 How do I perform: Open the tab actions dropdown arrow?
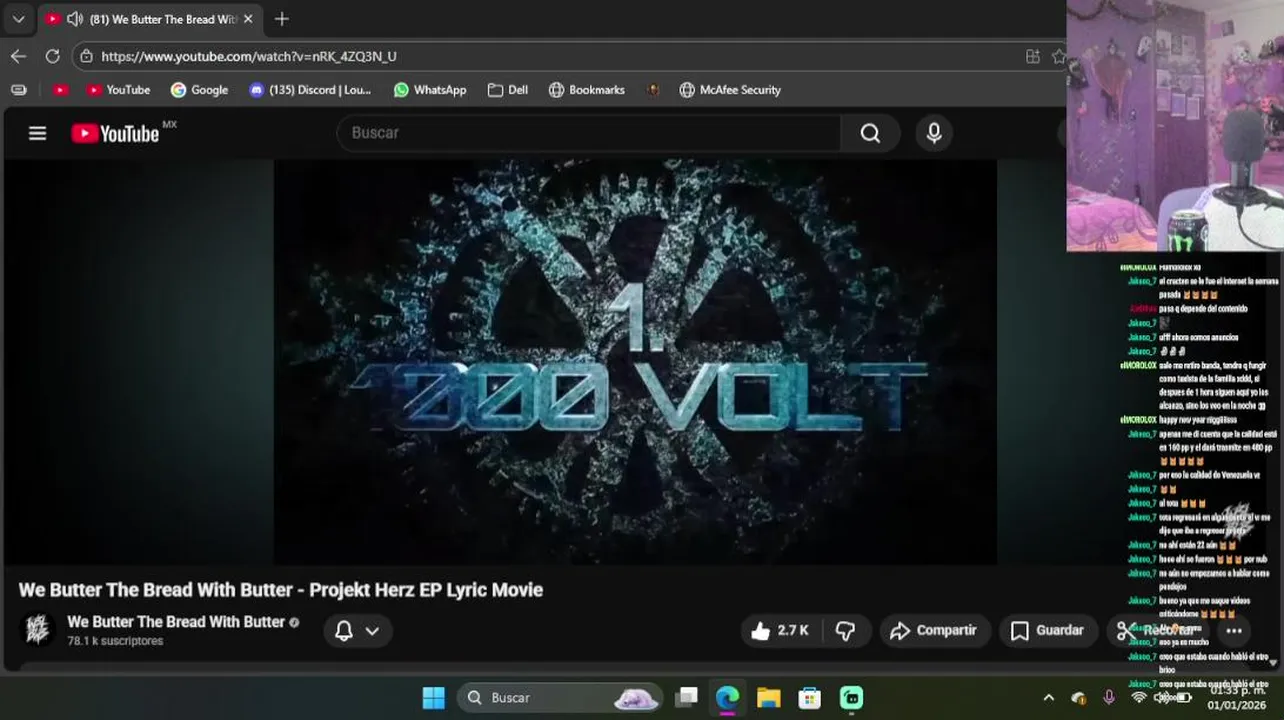(18, 19)
